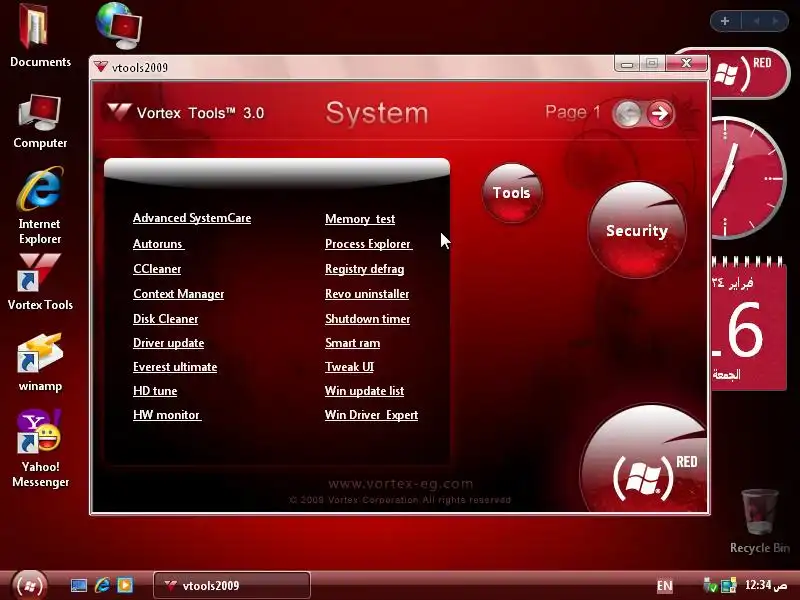
Task: Click the Show Desktop quick launch icon
Action: point(79,585)
